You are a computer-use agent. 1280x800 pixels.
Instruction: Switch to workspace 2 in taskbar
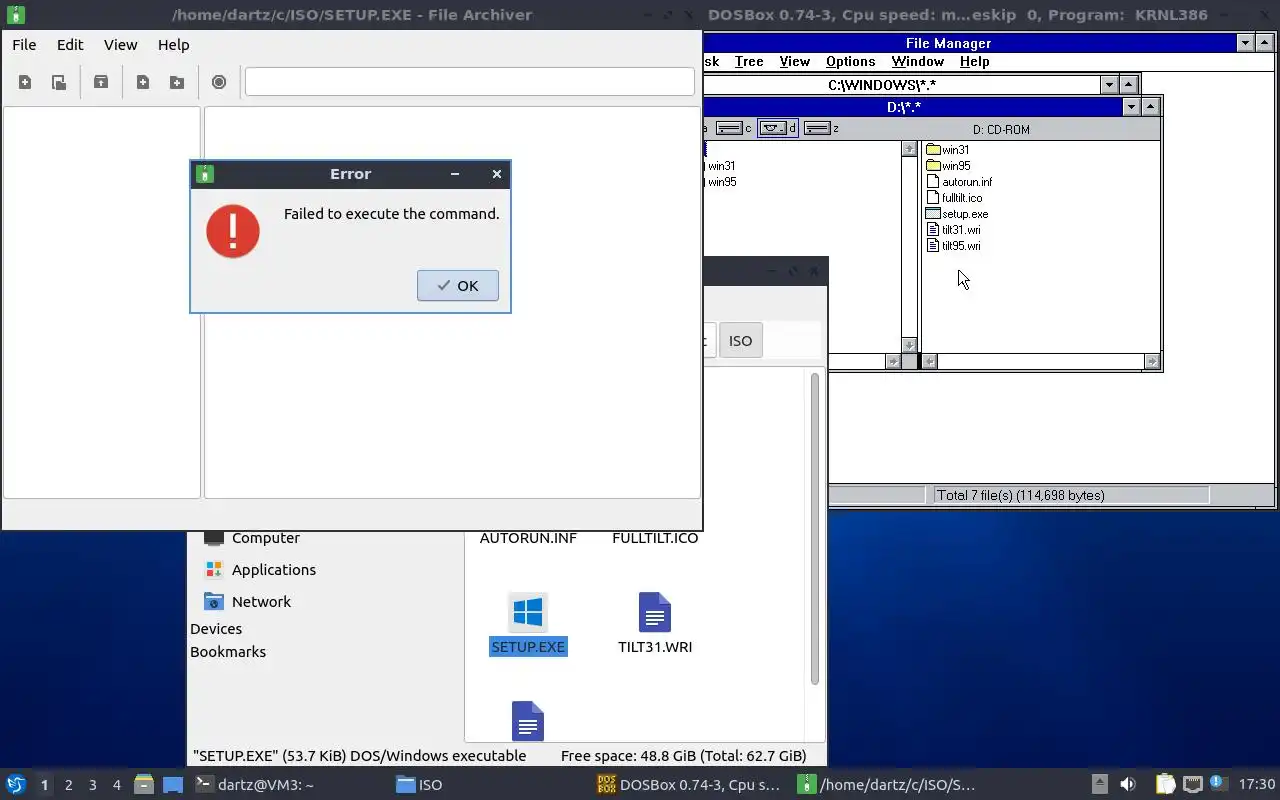pos(68,785)
